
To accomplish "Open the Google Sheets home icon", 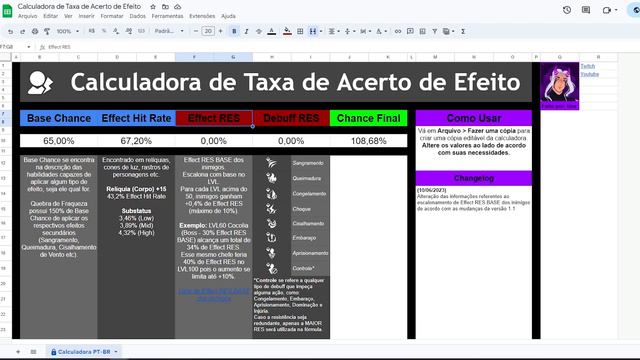I will click(x=7, y=11).
